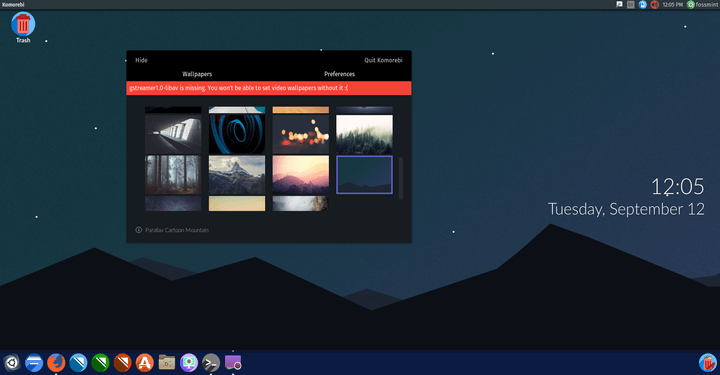Launch Firefox from the dock
Image resolution: width=720 pixels, height=375 pixels.
[56, 363]
